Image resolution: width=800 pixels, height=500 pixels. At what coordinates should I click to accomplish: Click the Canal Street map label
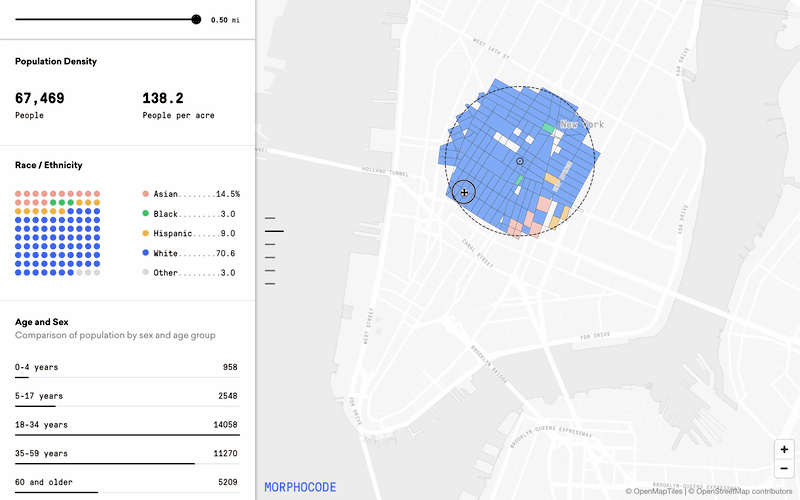pos(478,253)
